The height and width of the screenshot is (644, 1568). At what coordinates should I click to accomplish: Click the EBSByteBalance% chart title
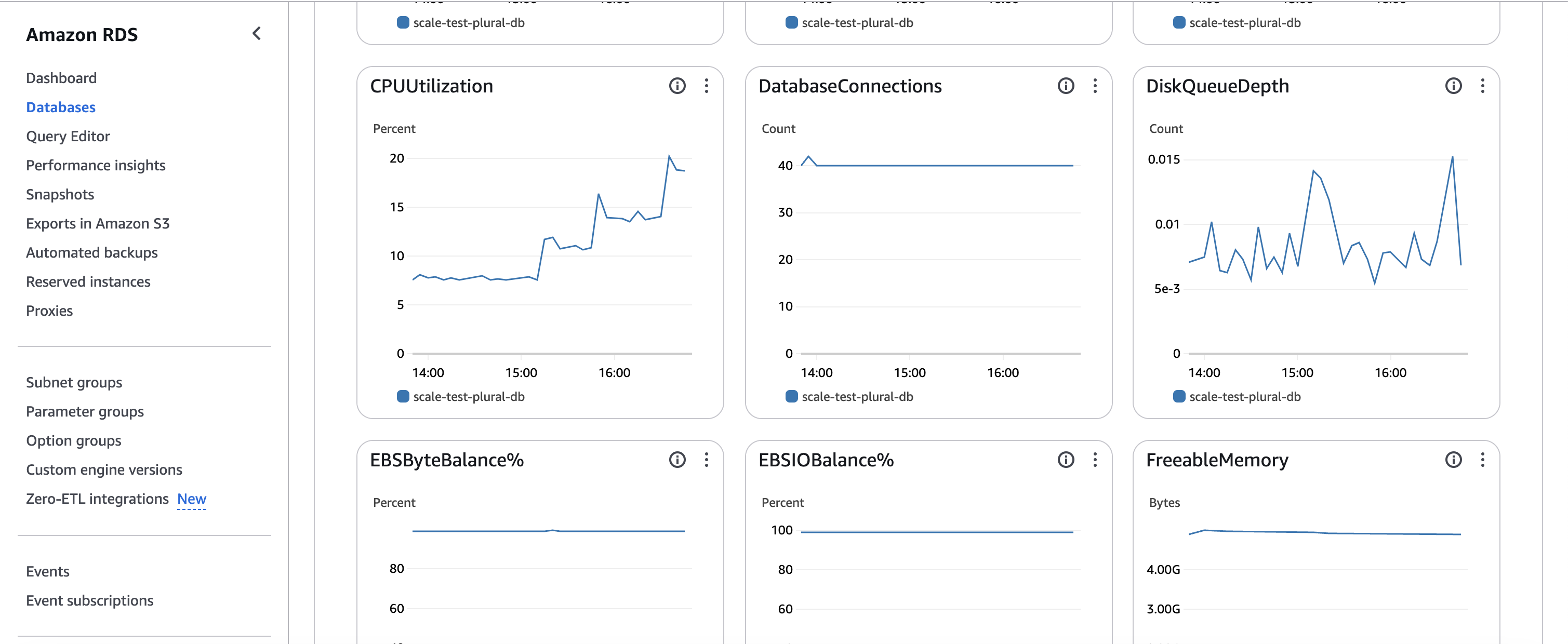pos(447,460)
